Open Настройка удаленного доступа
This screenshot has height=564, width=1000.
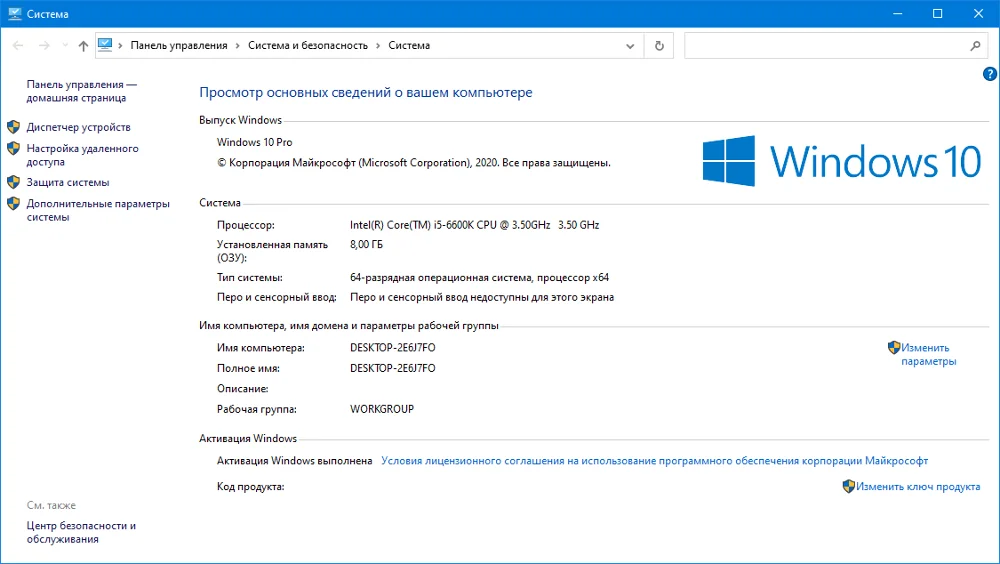[82, 155]
